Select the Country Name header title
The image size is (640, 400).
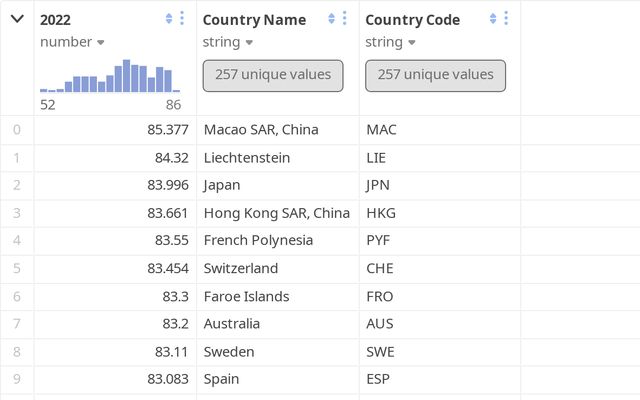click(254, 20)
